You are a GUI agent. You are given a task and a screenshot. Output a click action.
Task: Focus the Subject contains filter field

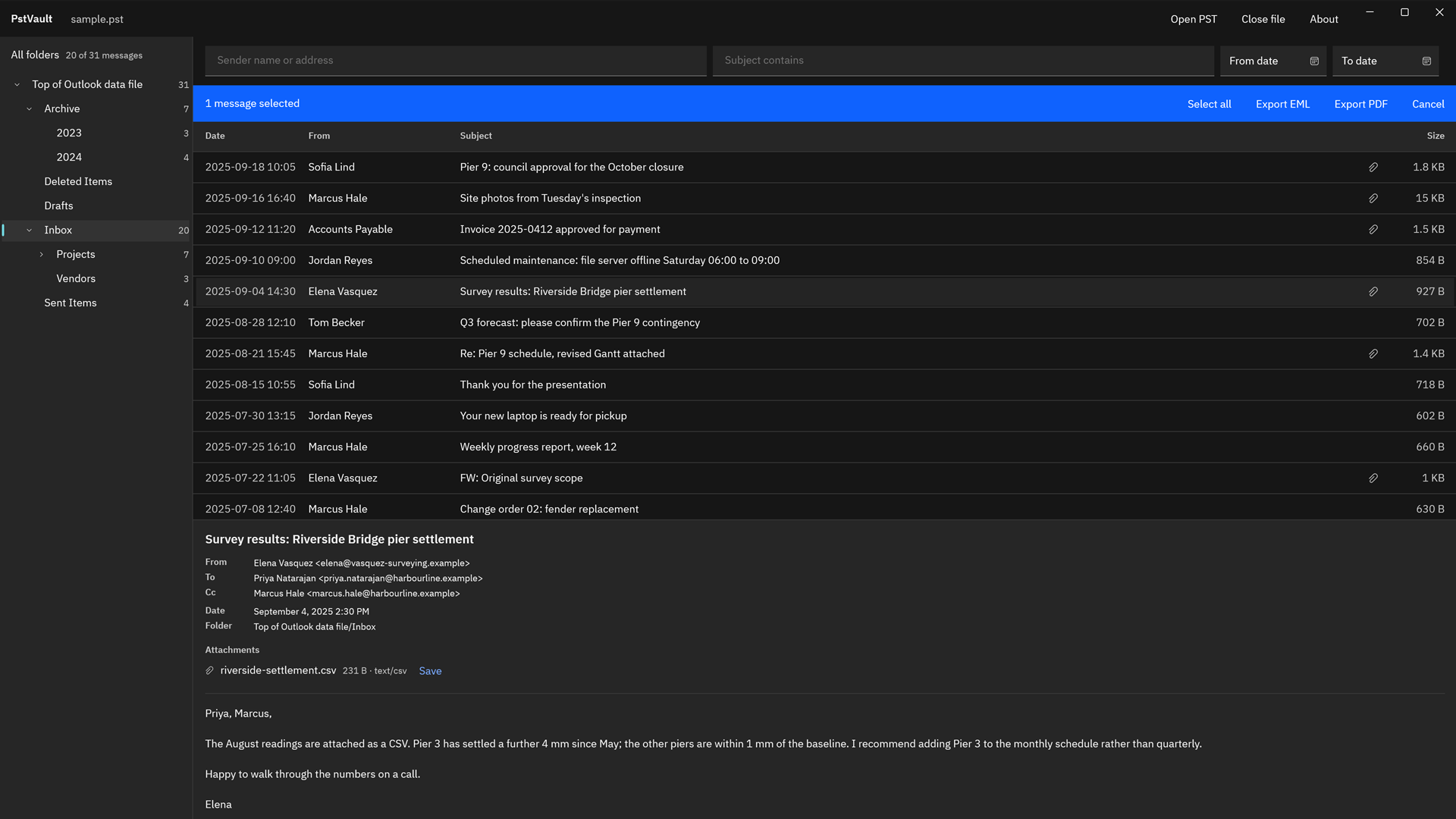click(x=963, y=61)
